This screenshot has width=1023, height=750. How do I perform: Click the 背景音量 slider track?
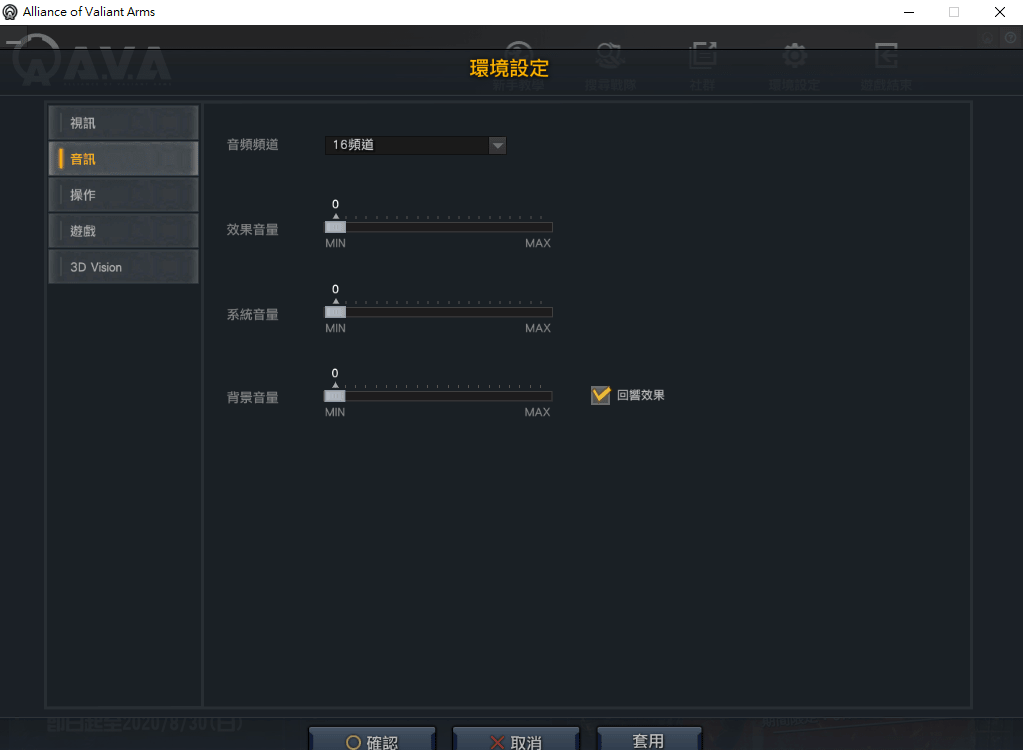click(x=438, y=396)
